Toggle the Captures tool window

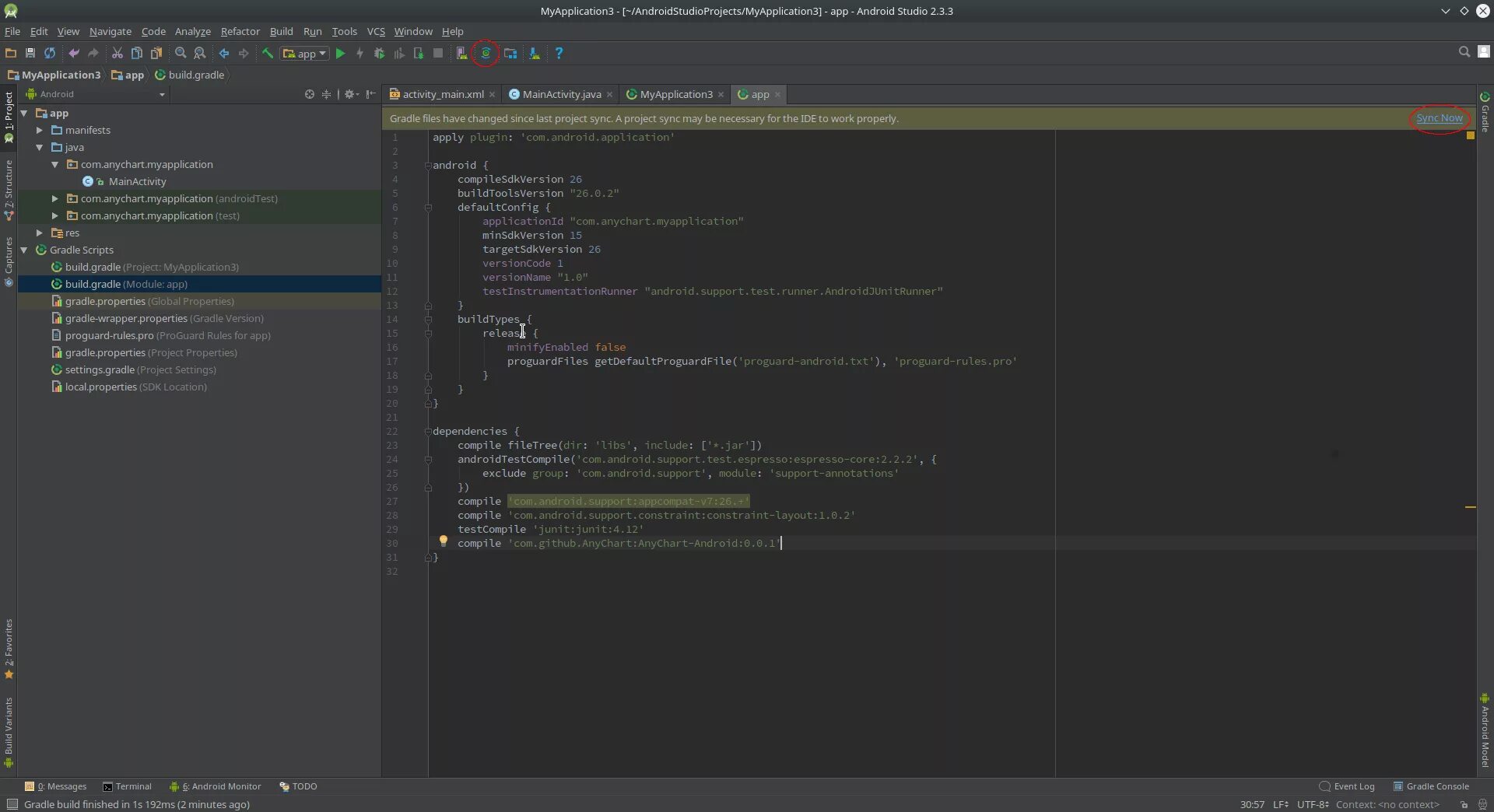point(9,262)
